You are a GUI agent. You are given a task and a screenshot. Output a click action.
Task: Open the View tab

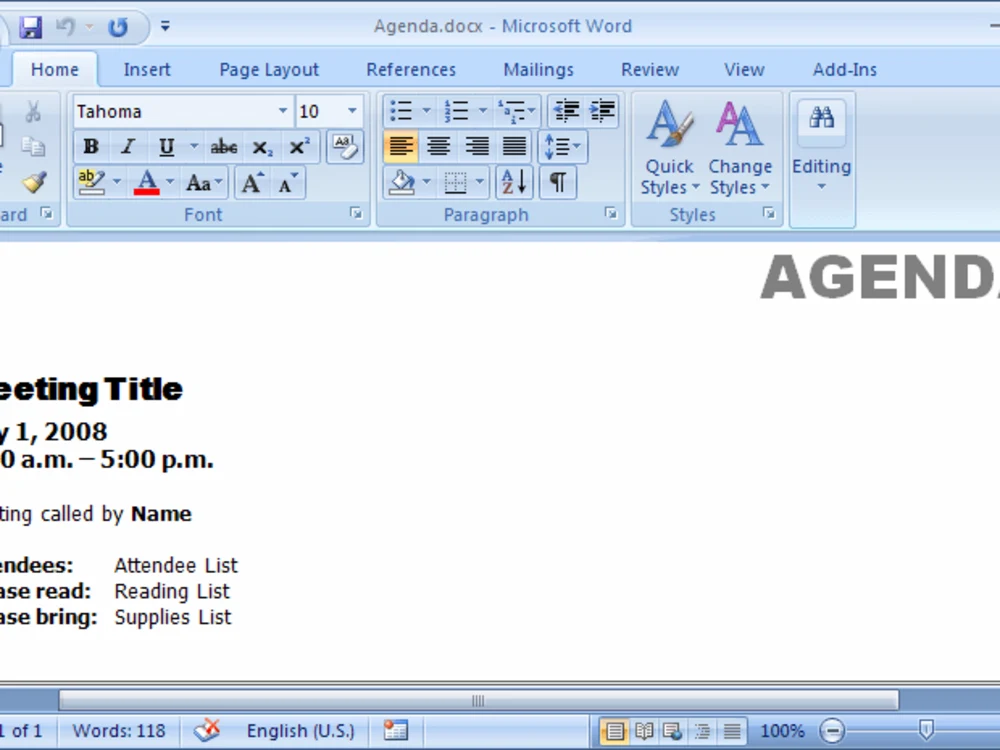tap(744, 70)
